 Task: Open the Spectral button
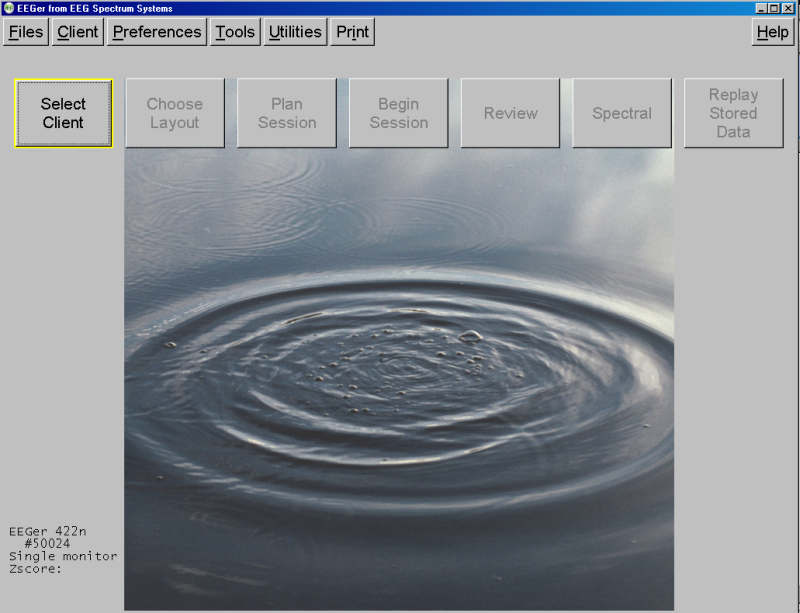pos(622,113)
